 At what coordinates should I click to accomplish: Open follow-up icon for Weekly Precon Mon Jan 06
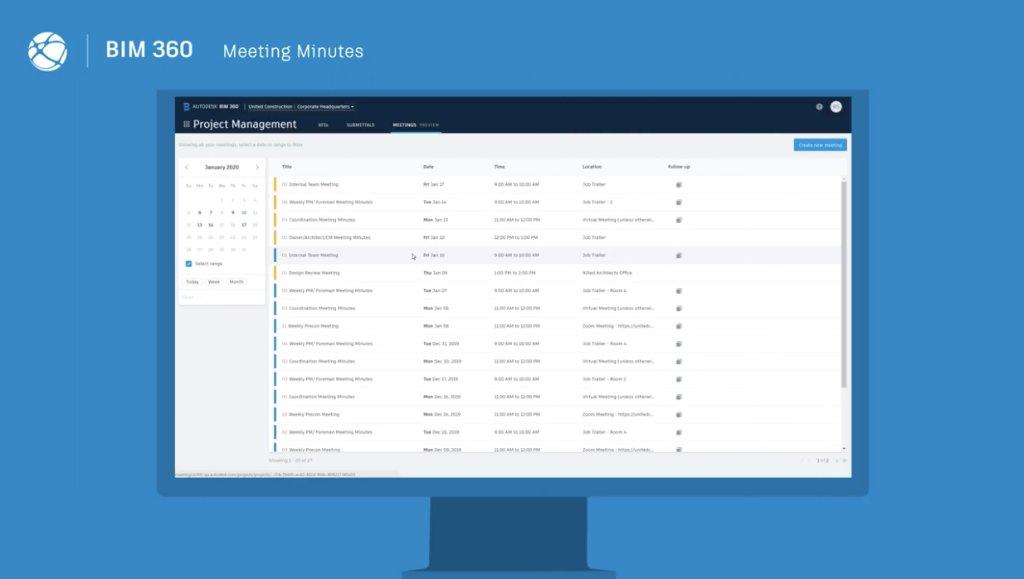coord(679,326)
